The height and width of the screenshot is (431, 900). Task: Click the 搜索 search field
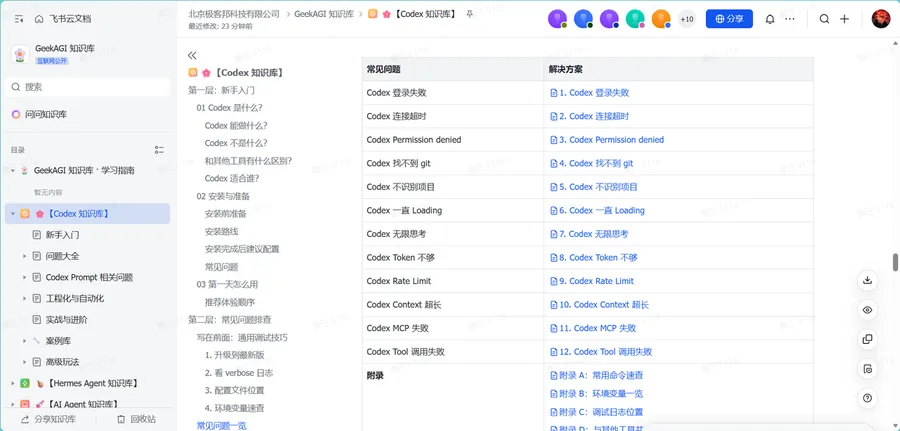(x=88, y=87)
